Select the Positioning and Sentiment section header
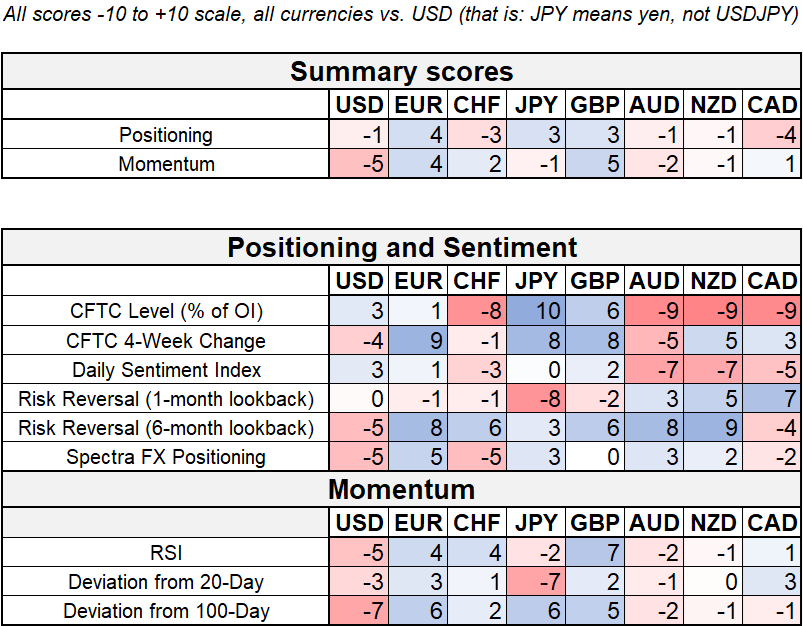Viewport: 803px width, 626px height. 401,247
